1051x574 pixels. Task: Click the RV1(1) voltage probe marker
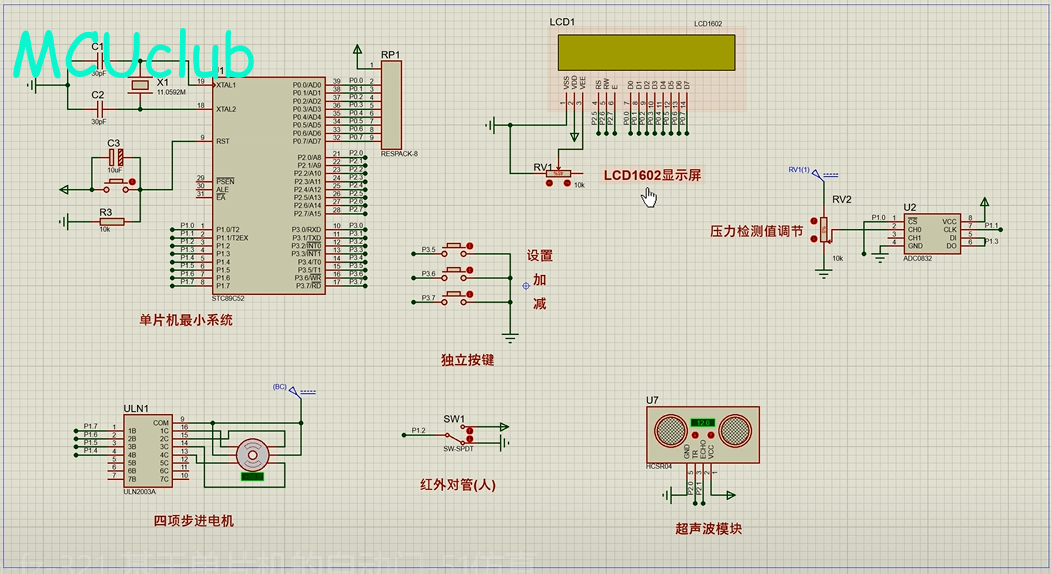point(816,174)
